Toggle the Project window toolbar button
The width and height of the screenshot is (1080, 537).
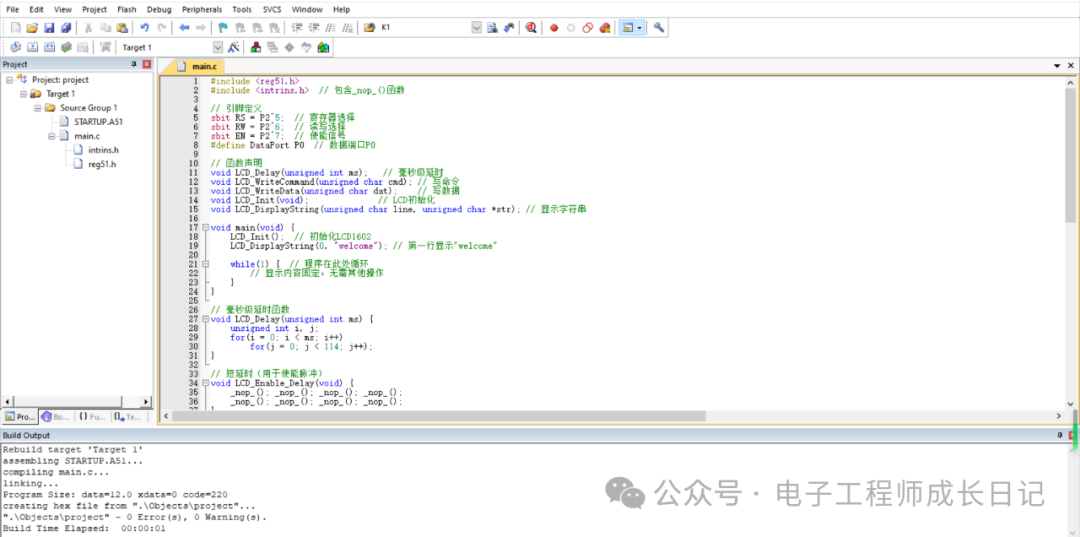coord(627,28)
